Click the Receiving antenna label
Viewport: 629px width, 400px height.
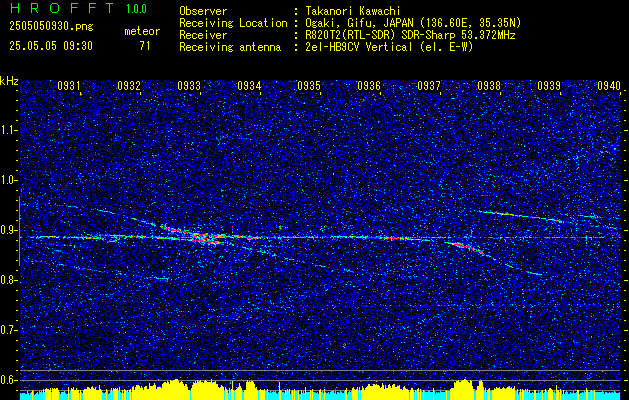coord(230,47)
